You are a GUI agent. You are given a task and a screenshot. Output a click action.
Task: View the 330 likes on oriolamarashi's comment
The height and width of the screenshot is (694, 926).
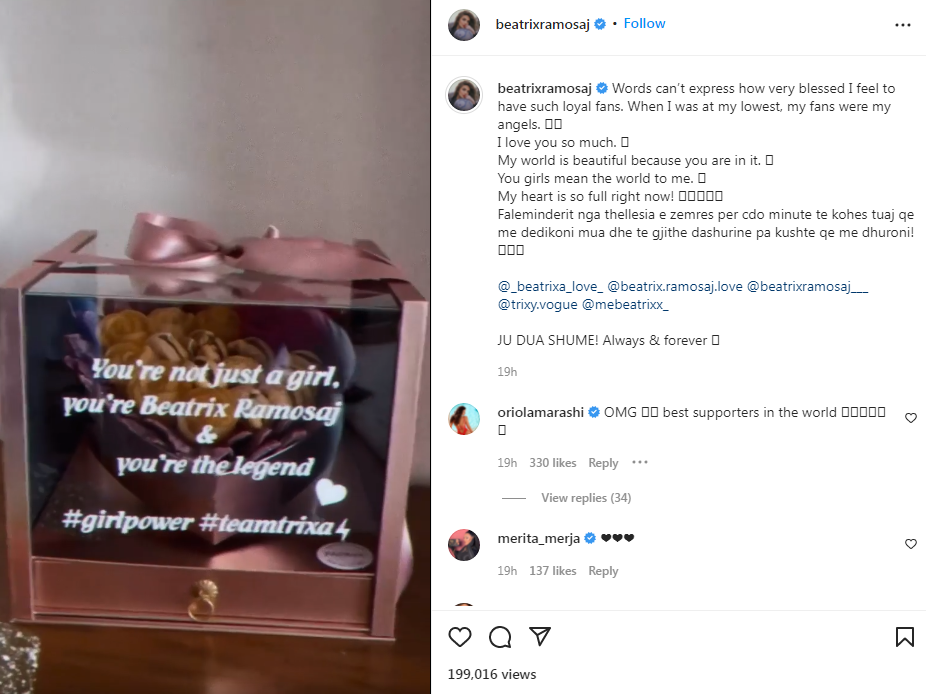coord(552,463)
